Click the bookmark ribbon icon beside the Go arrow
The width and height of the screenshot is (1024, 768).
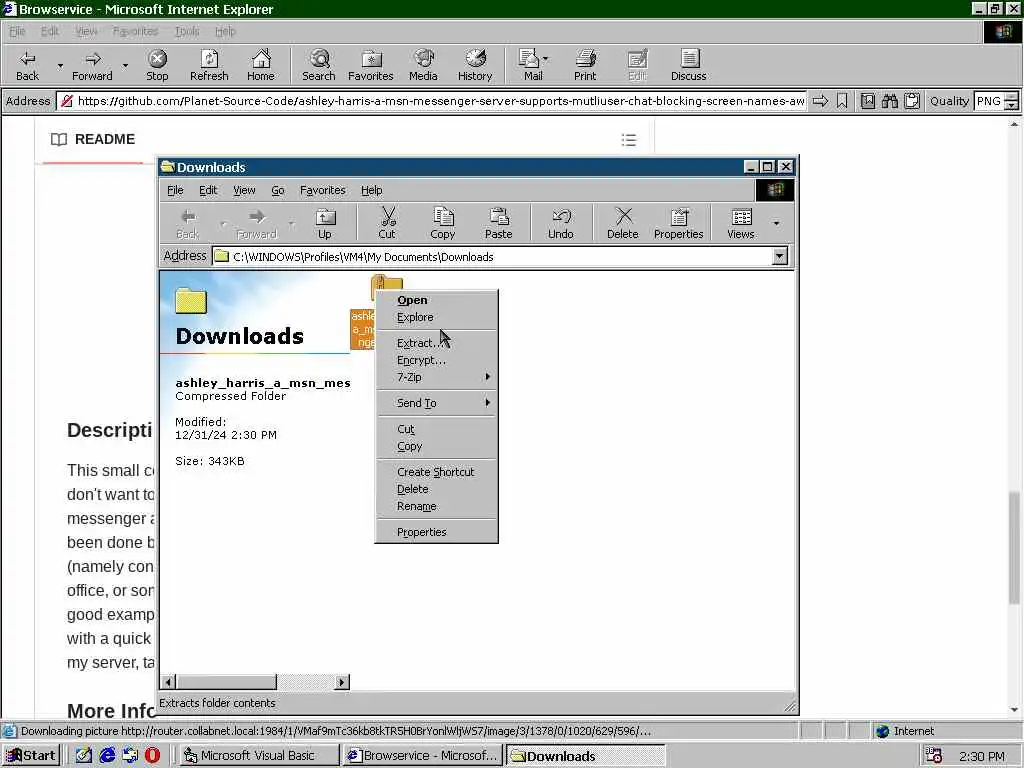pyautogui.click(x=842, y=101)
